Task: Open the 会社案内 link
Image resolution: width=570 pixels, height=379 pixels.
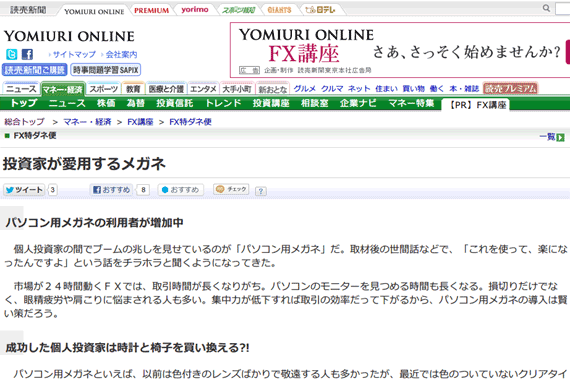Action: (x=121, y=55)
